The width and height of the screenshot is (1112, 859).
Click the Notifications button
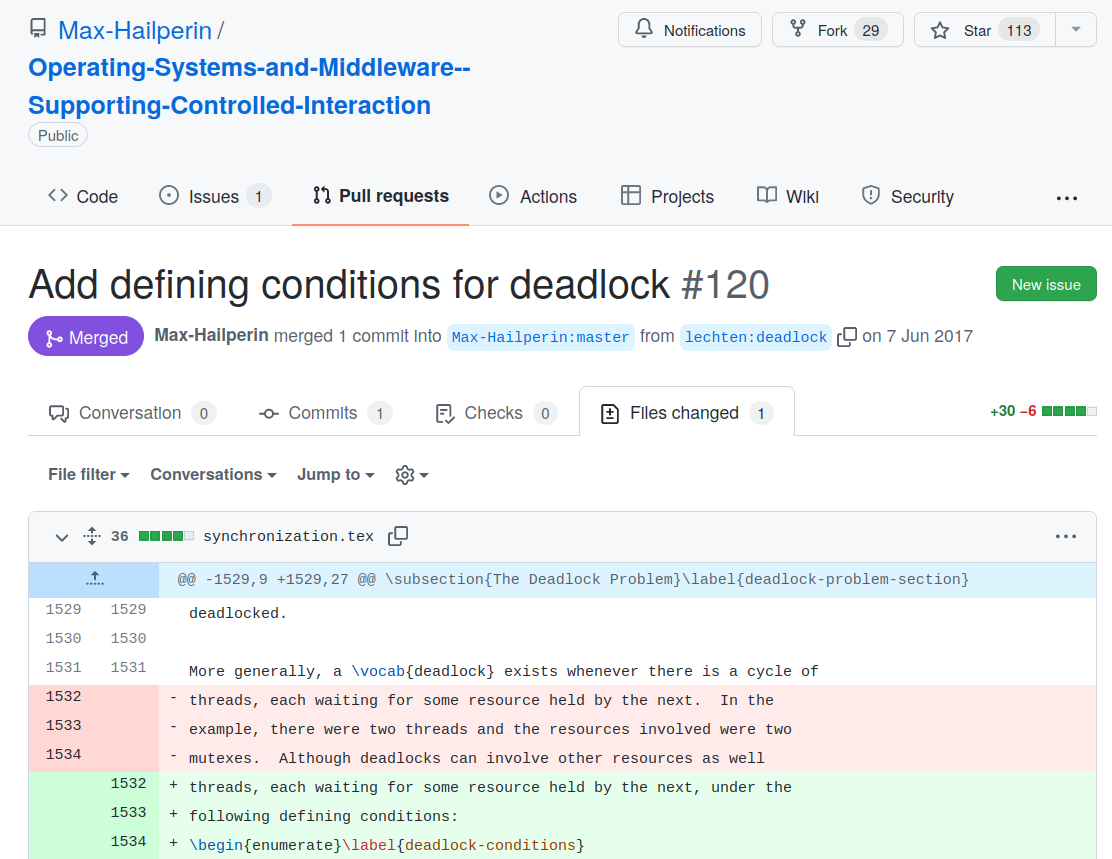pyautogui.click(x=690, y=30)
